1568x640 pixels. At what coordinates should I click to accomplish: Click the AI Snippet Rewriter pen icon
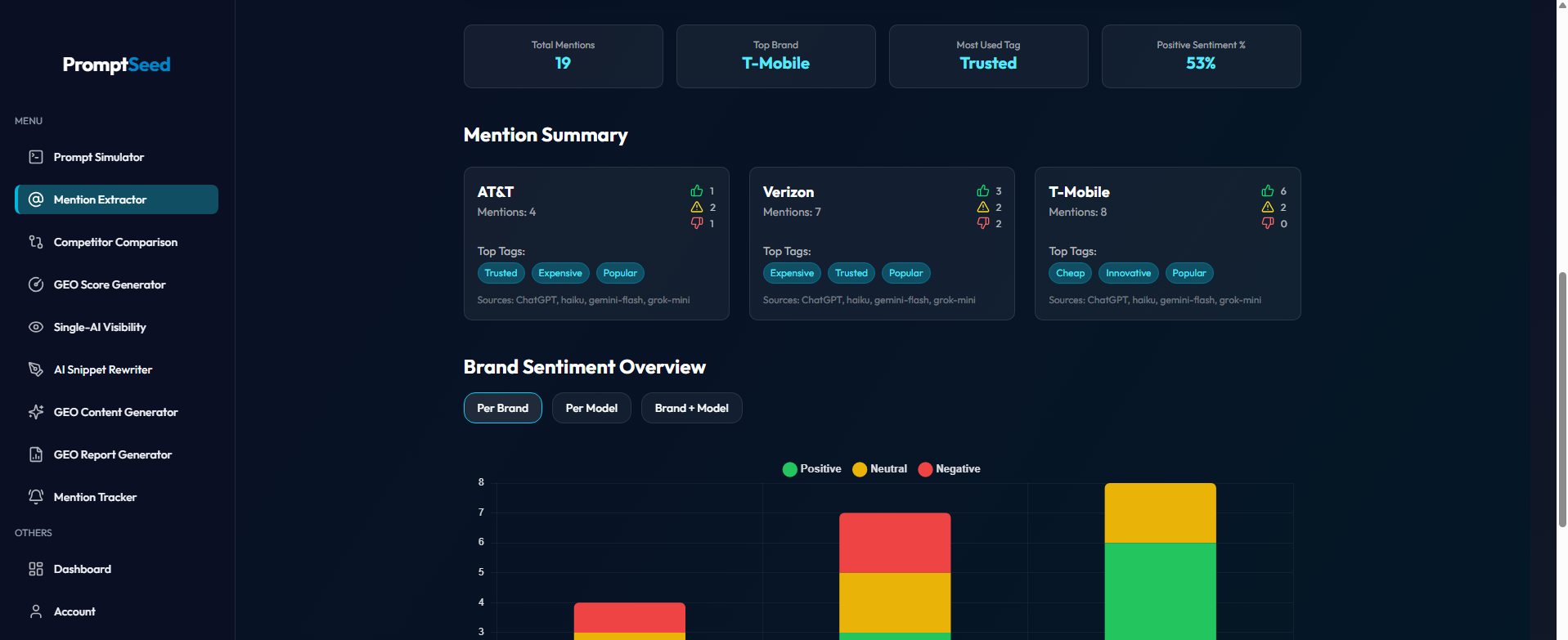[36, 369]
